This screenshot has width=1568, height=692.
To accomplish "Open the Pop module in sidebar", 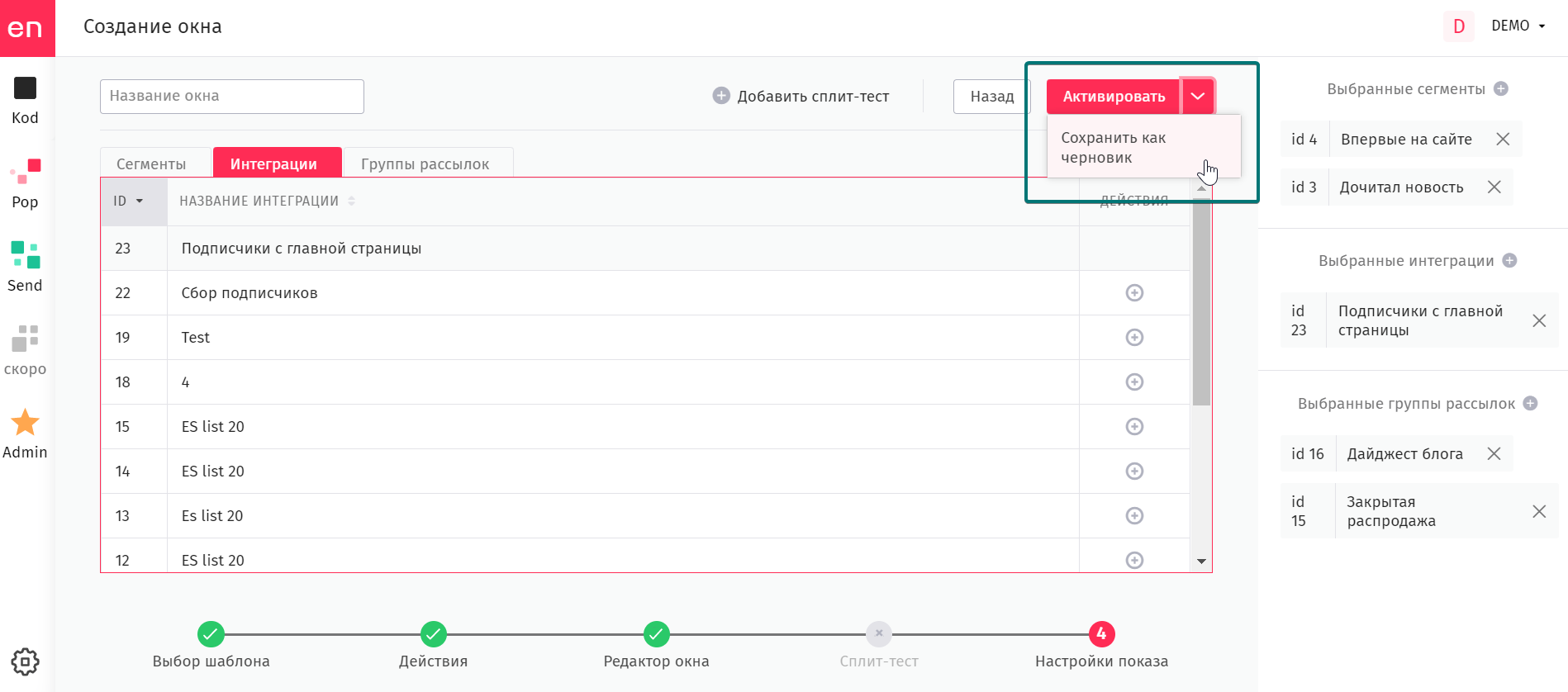I will [x=25, y=183].
